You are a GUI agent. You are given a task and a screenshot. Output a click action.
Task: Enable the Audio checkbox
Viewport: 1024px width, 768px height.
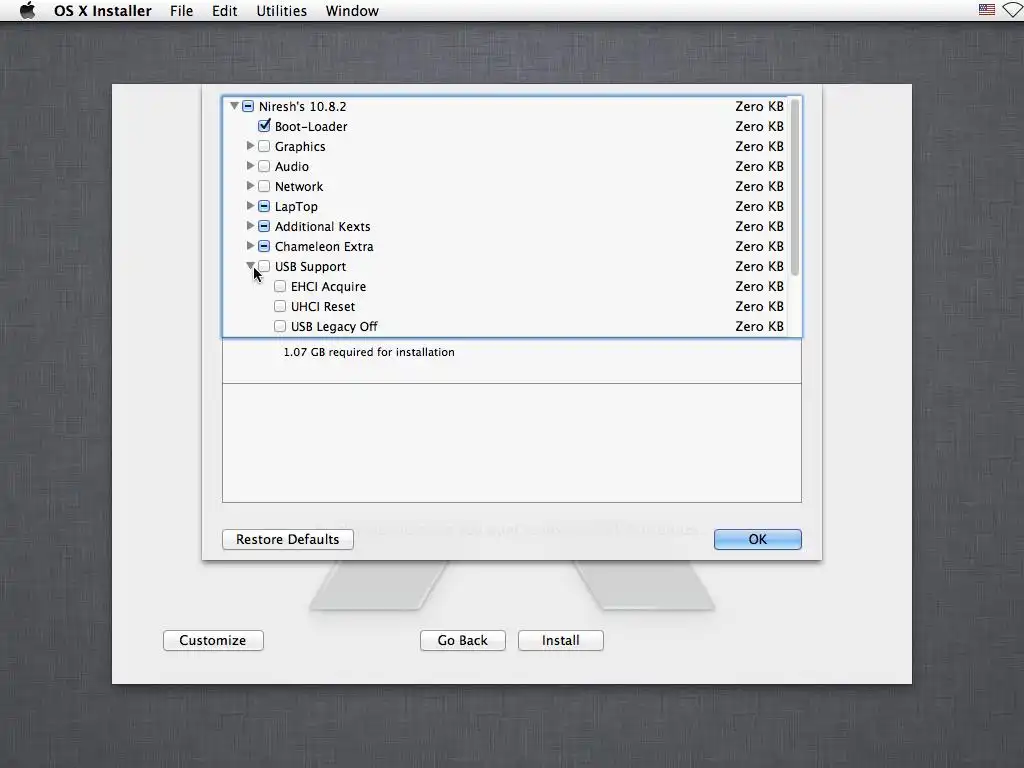264,166
